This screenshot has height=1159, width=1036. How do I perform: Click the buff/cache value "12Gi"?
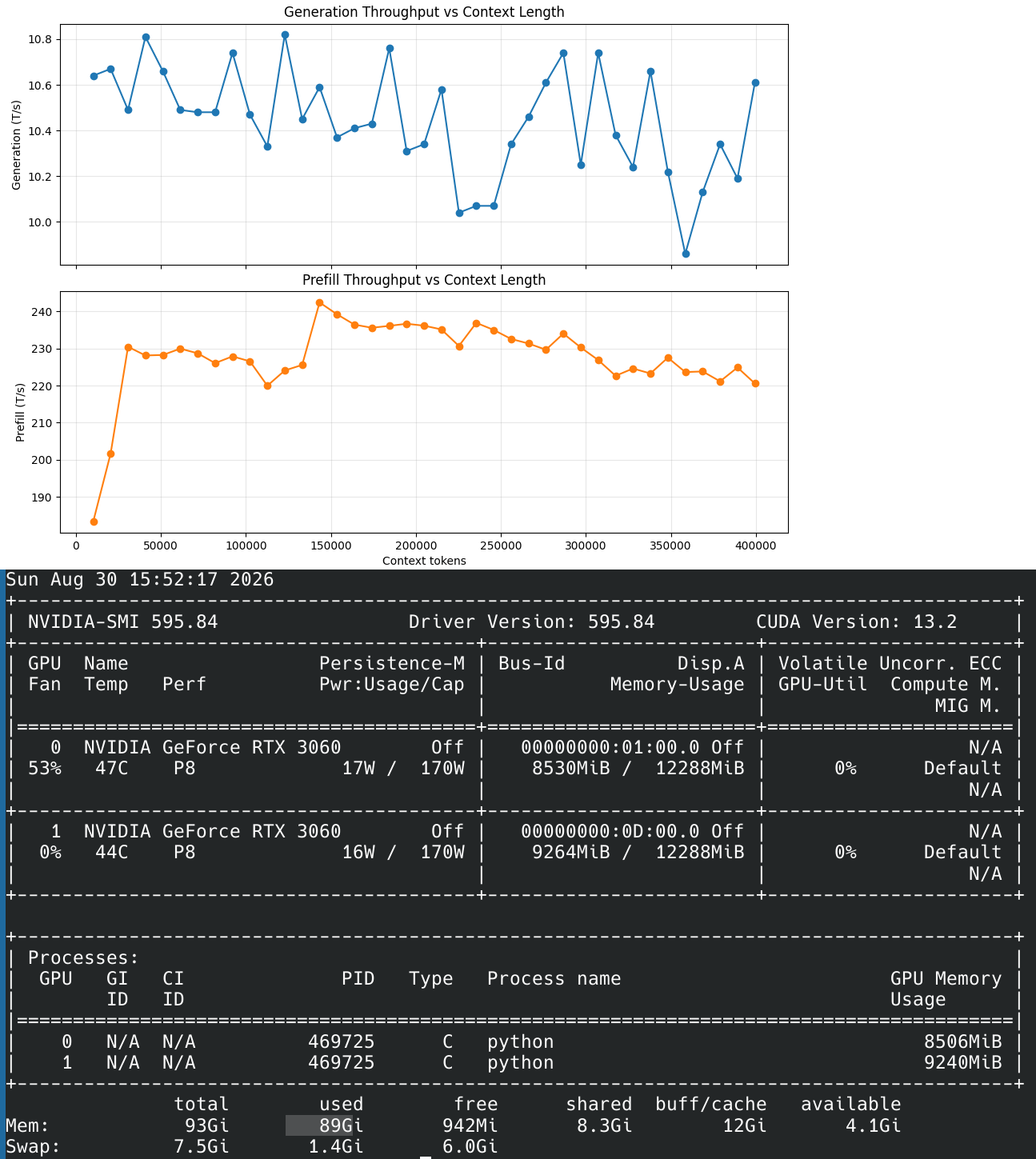[745, 1126]
